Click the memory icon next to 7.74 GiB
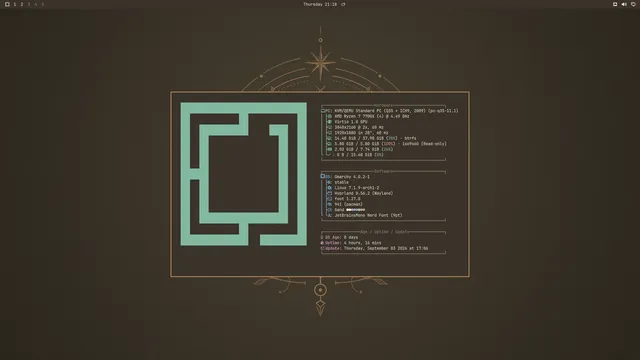 (x=329, y=149)
